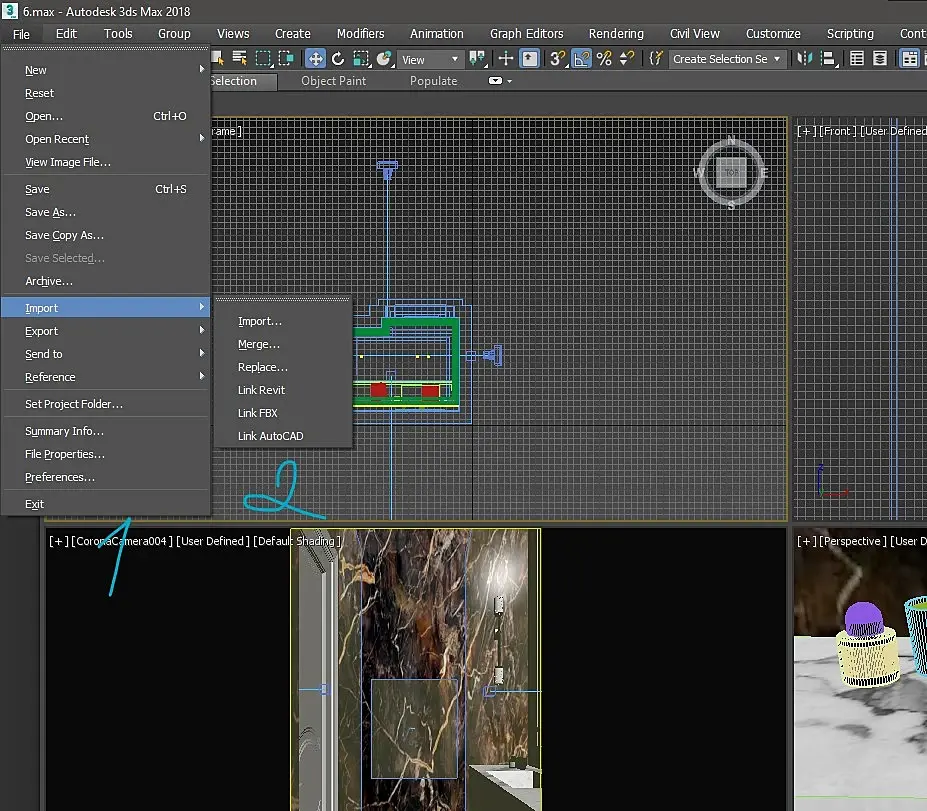Click the ViewCube in top viewport
Screen dimensions: 927x811
(731, 173)
